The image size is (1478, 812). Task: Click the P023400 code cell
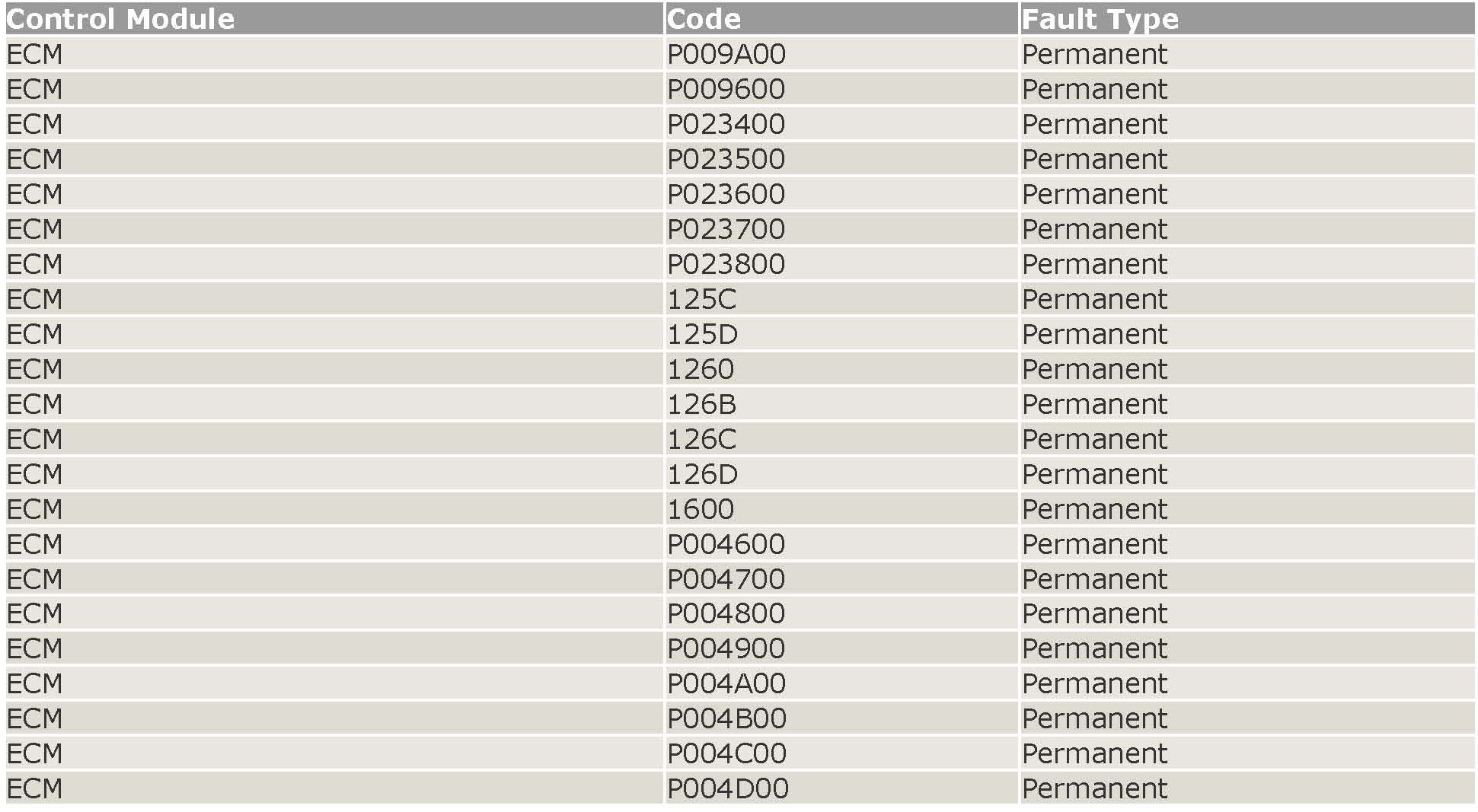[x=726, y=124]
